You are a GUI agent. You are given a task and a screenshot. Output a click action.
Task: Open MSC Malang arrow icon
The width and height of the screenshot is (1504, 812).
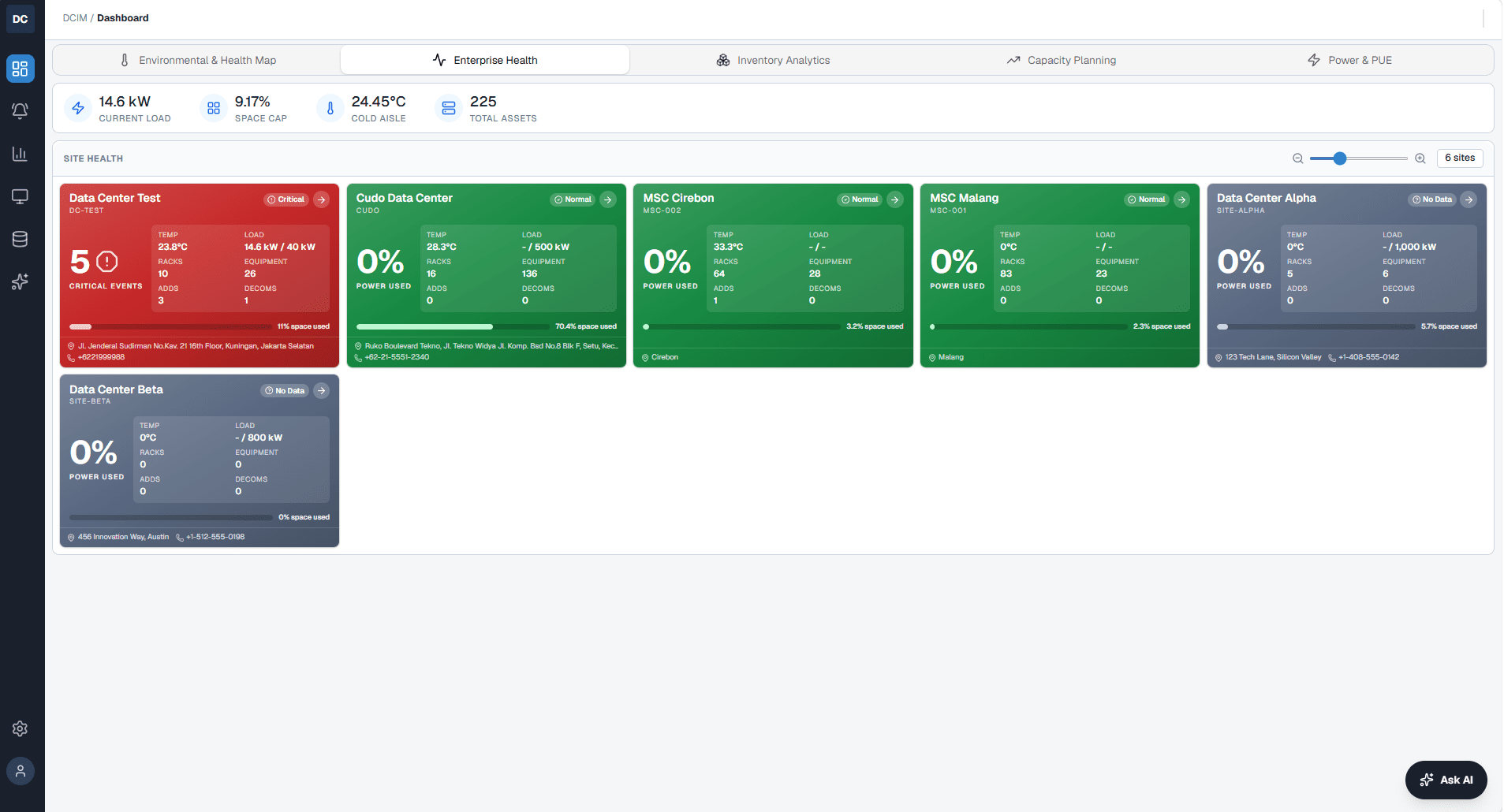coord(1181,199)
